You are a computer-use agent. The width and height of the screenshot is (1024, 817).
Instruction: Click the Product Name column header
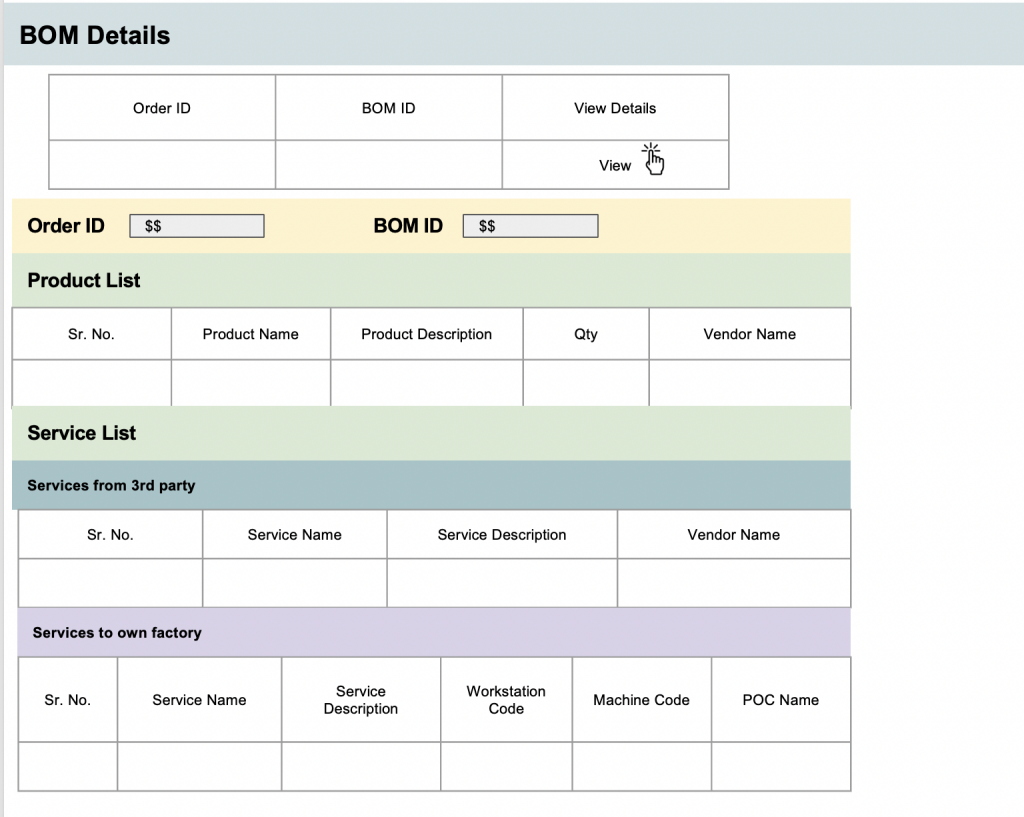(x=250, y=334)
